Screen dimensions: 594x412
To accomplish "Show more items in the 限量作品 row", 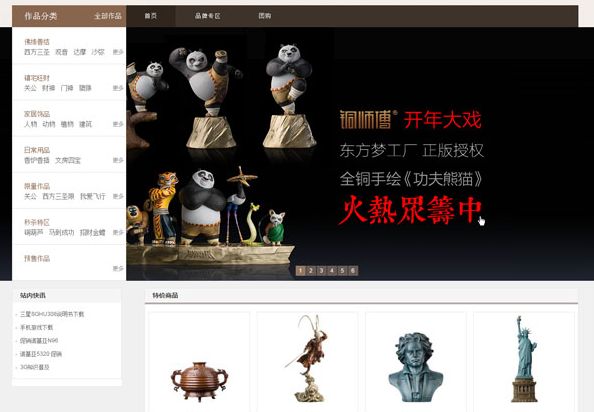I will tap(118, 196).
